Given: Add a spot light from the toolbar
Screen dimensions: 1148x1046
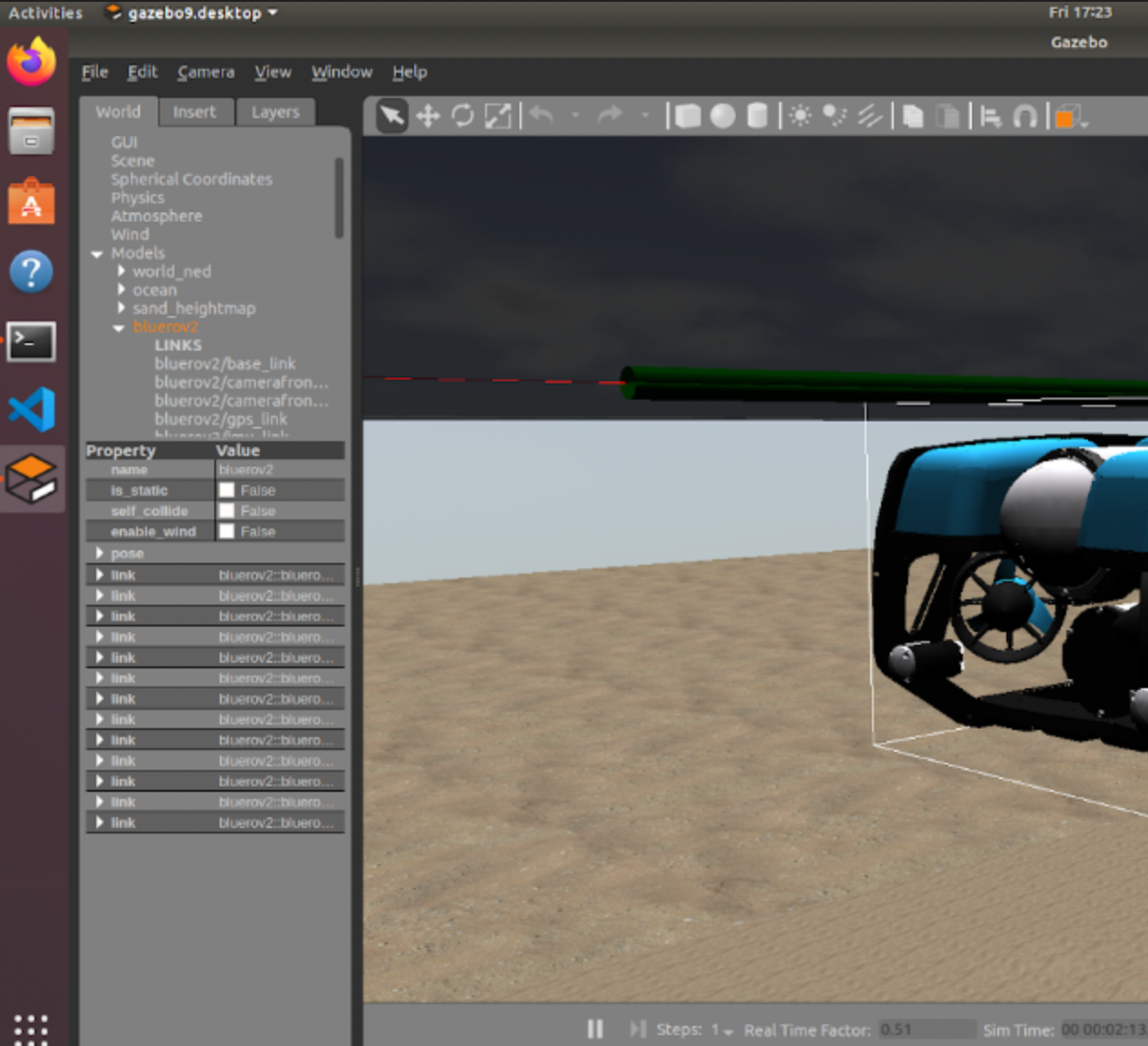Looking at the screenshot, I should click(835, 116).
